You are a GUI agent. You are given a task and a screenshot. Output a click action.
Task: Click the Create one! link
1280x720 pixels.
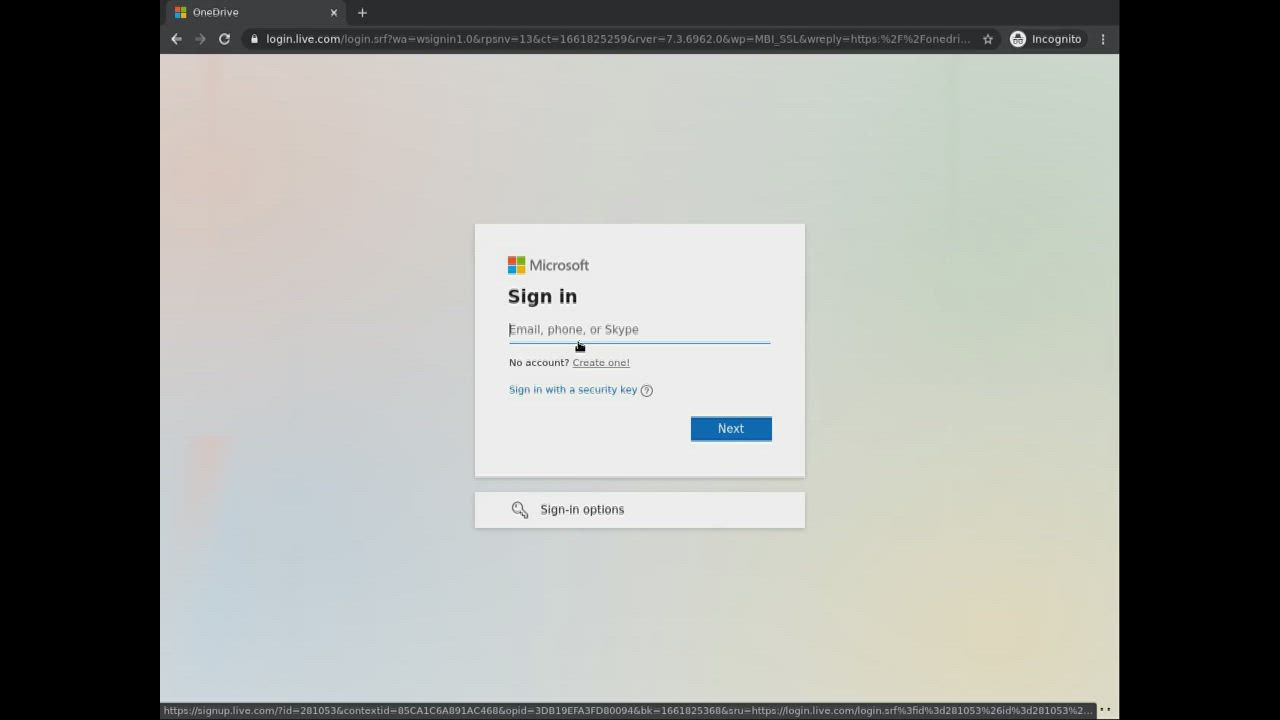pyautogui.click(x=601, y=363)
